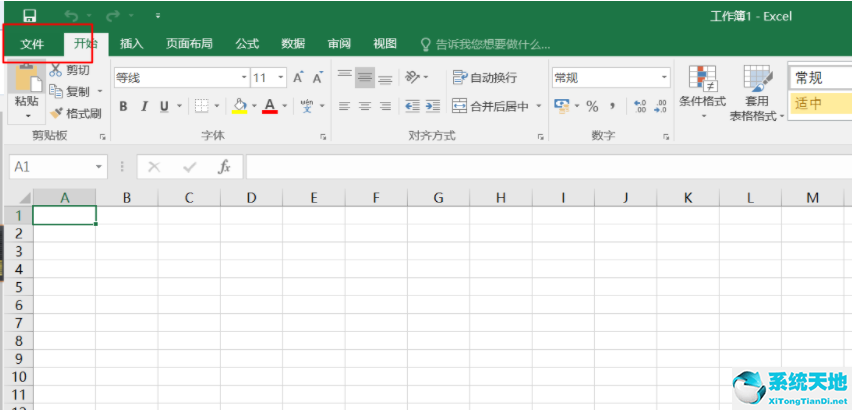Image resolution: width=852 pixels, height=410 pixels.
Task: Open the Quick Access Toolbar customize arrow
Action: pyautogui.click(x=158, y=16)
